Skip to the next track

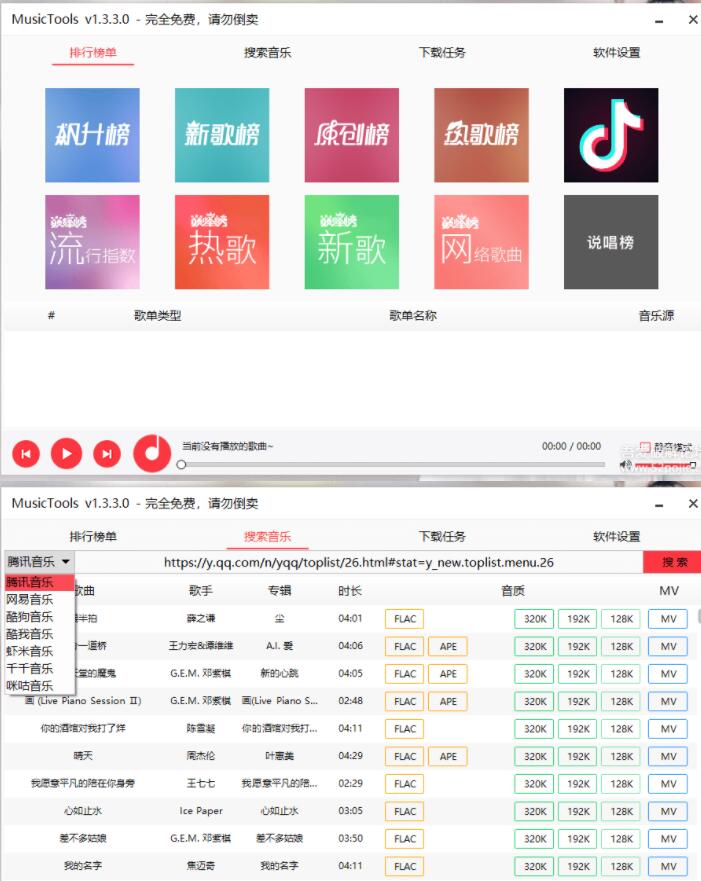107,453
